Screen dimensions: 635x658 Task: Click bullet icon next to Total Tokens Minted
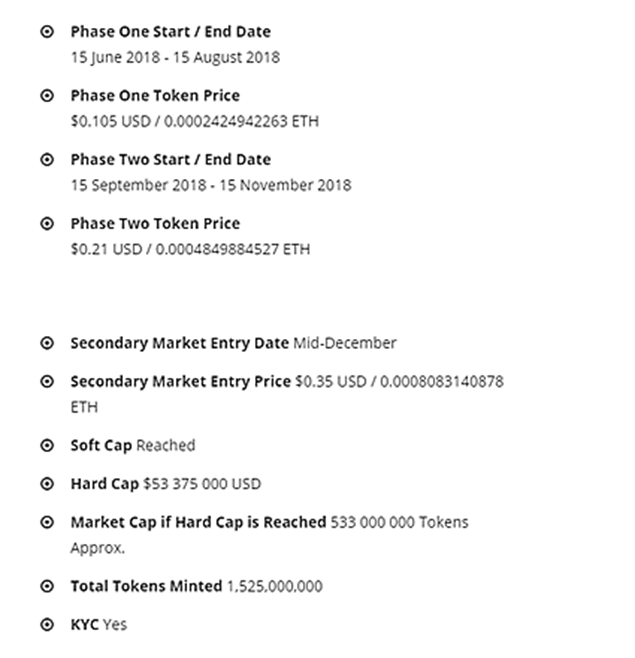[46, 586]
